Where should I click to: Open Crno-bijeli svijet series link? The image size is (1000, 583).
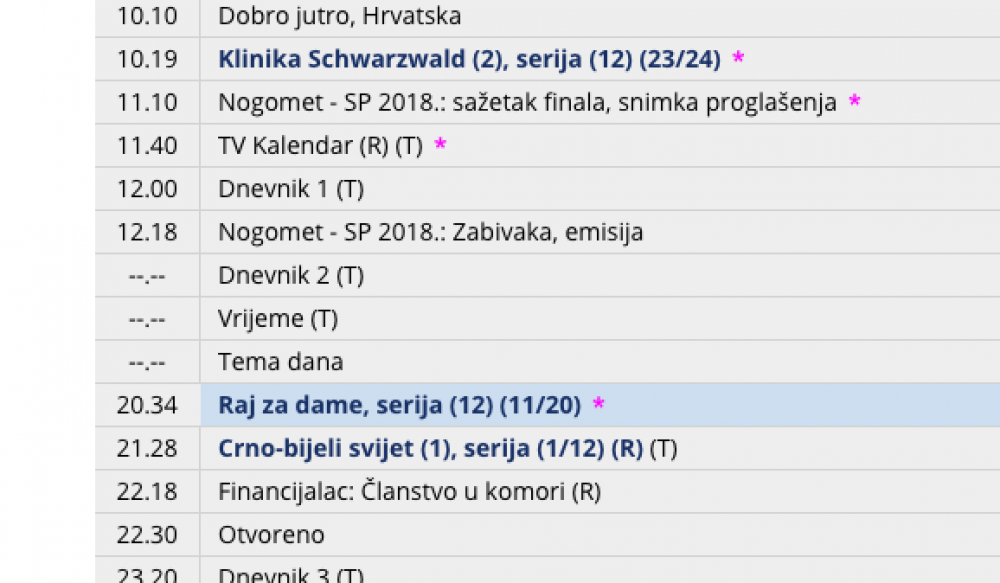click(x=430, y=449)
